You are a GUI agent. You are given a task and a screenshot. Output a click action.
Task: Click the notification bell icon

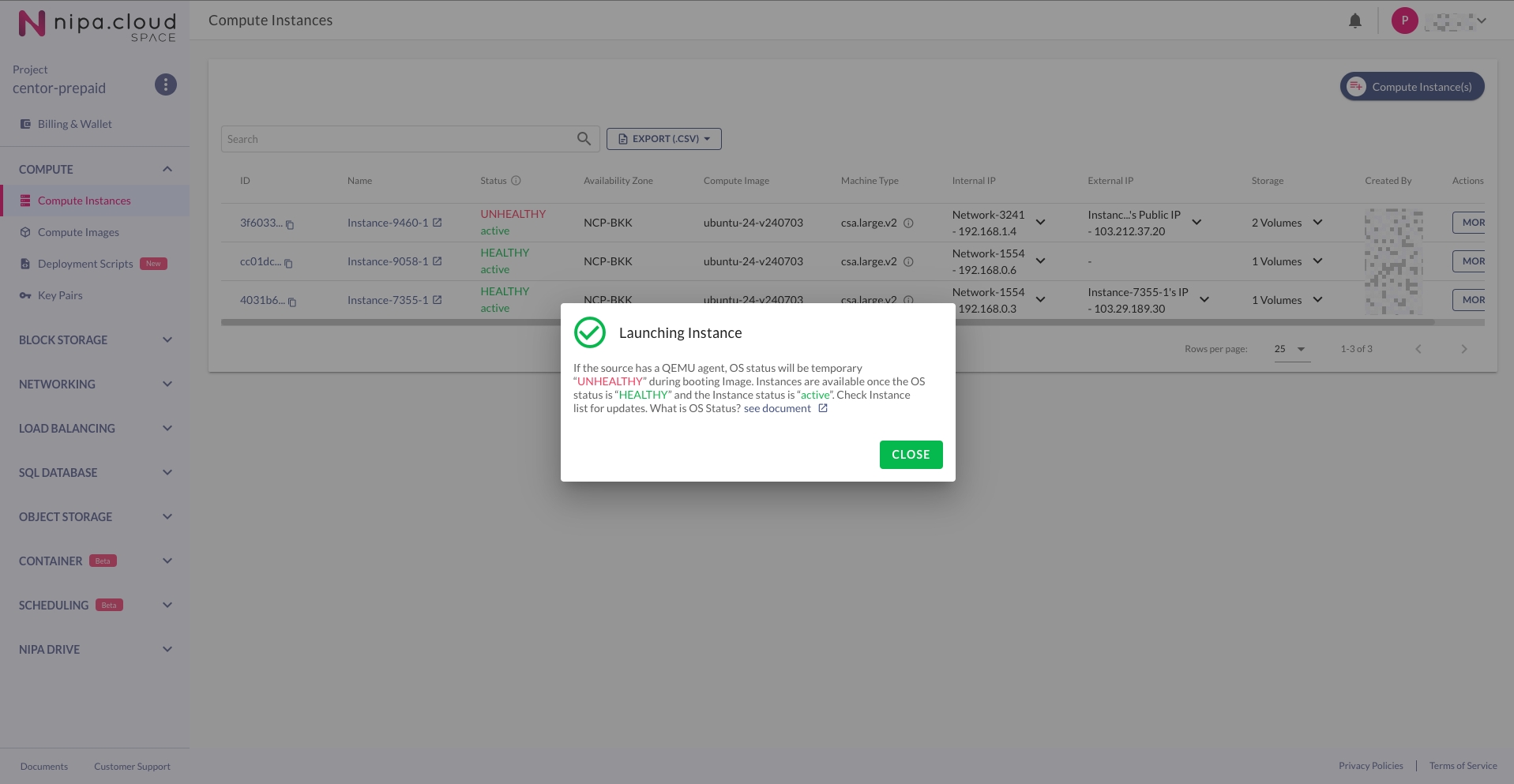pos(1354,21)
